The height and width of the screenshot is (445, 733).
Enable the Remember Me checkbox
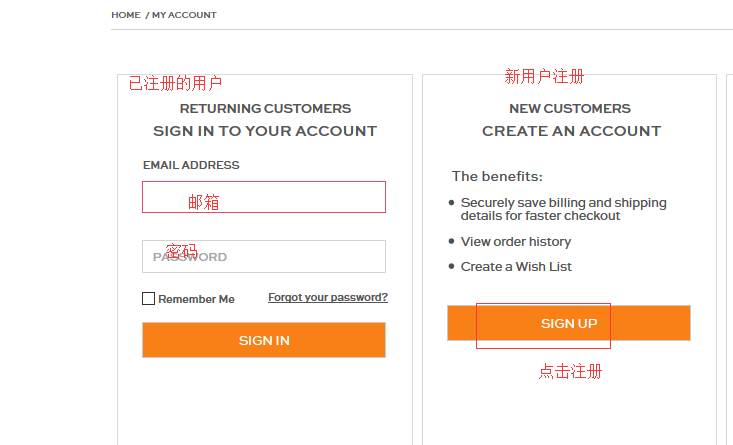149,298
